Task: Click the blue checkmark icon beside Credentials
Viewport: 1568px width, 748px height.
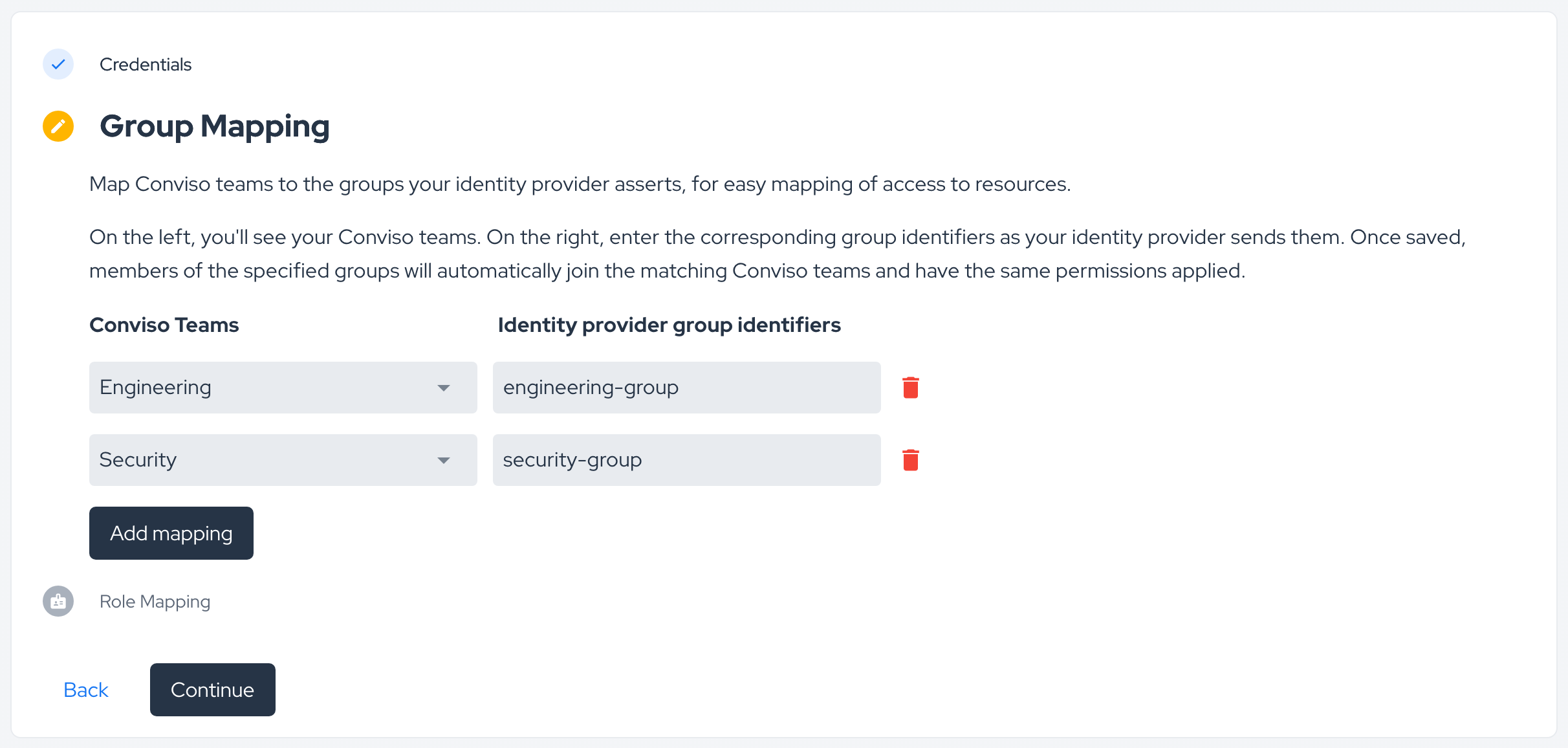Action: point(58,64)
